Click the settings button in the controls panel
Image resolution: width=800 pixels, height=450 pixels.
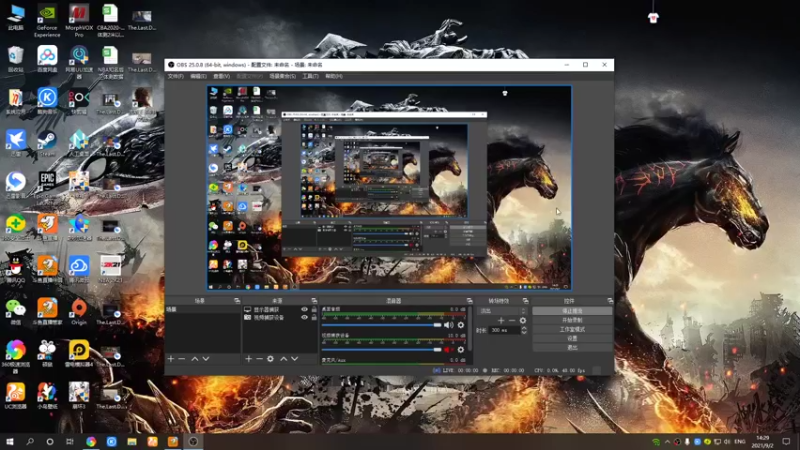click(572, 338)
